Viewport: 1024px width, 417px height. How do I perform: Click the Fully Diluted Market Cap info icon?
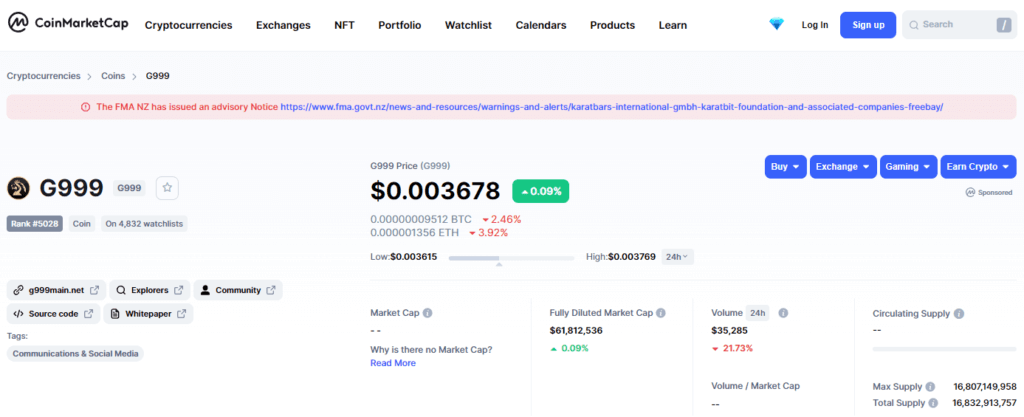click(x=661, y=313)
